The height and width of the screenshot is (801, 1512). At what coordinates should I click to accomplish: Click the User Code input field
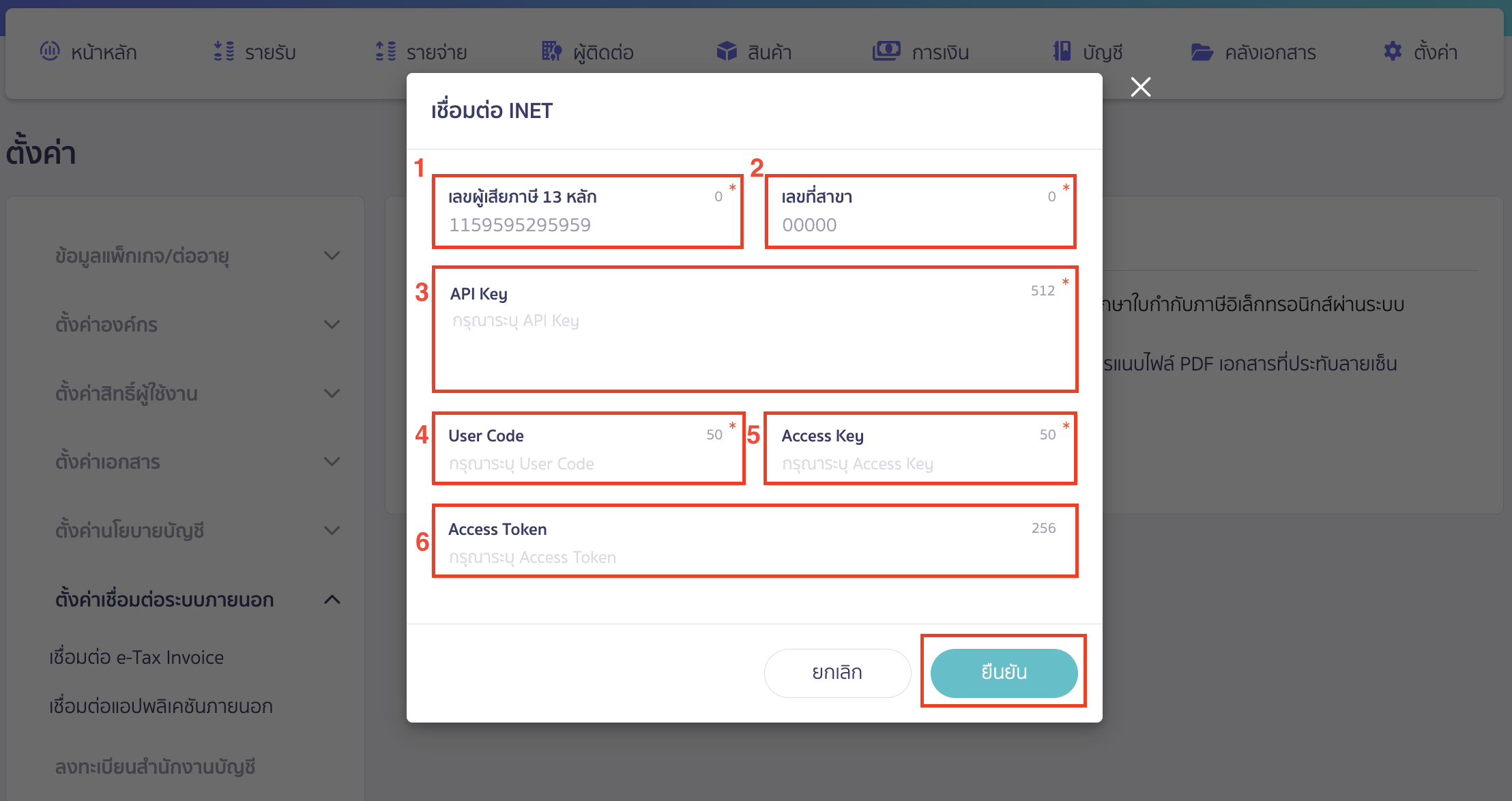(587, 464)
